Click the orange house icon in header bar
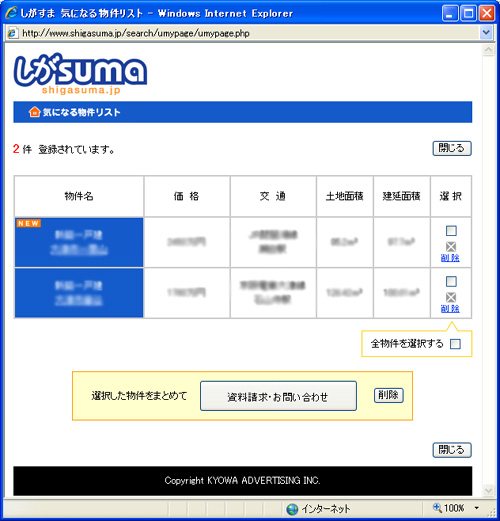Image resolution: width=500 pixels, height=521 pixels. pyautogui.click(x=34, y=112)
